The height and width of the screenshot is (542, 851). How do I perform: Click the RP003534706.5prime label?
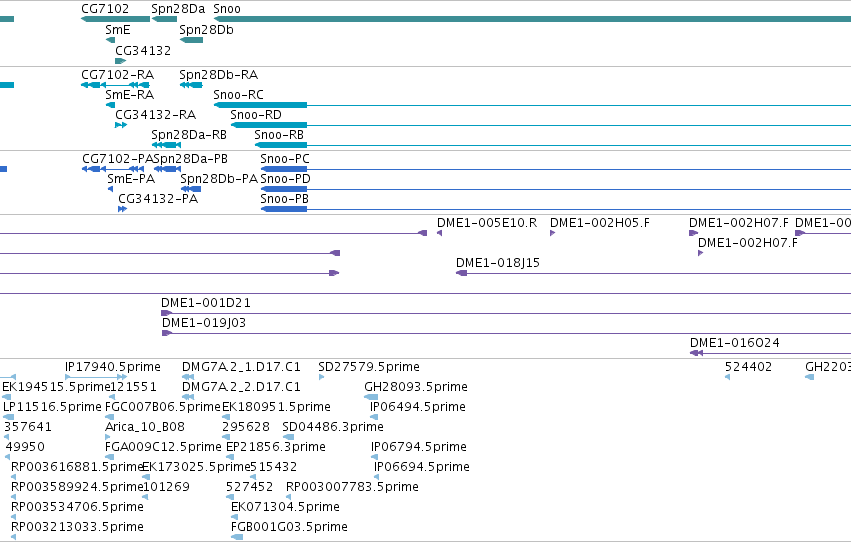[77, 508]
